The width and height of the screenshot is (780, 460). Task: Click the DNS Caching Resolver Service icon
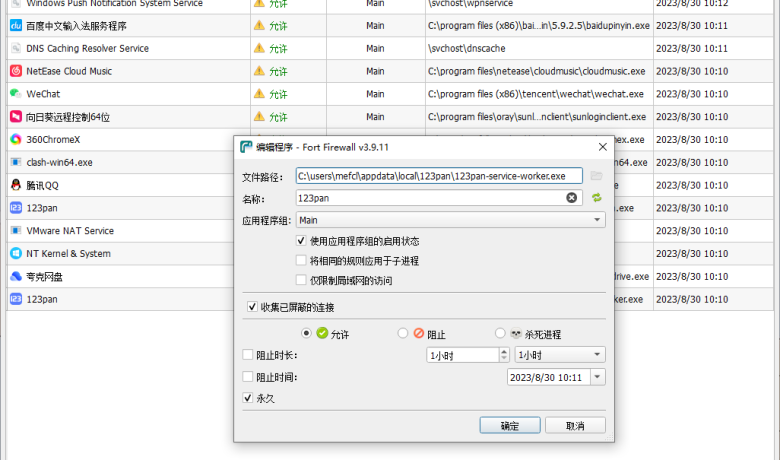pos(16,48)
